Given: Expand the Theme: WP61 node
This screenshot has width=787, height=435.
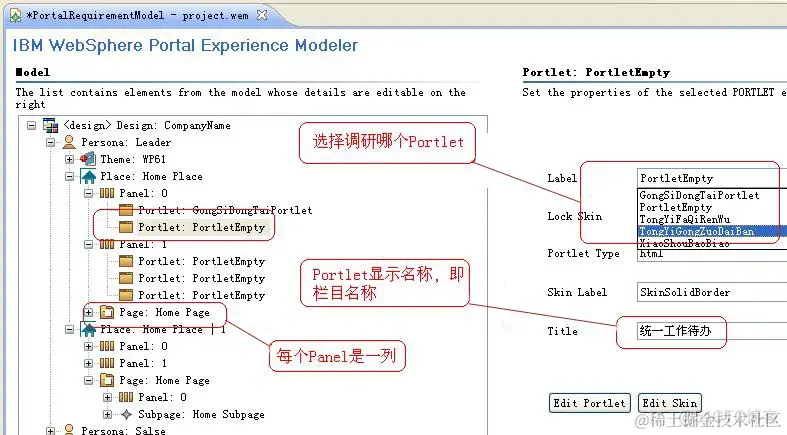Looking at the screenshot, I should click(x=69, y=160).
